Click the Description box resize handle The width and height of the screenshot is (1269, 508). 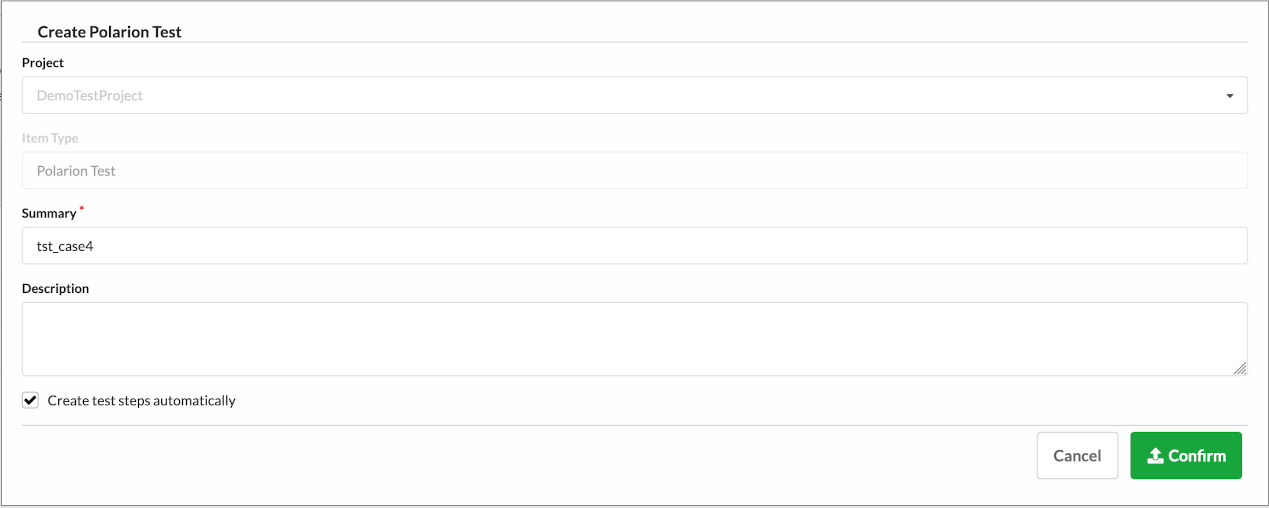click(1240, 368)
